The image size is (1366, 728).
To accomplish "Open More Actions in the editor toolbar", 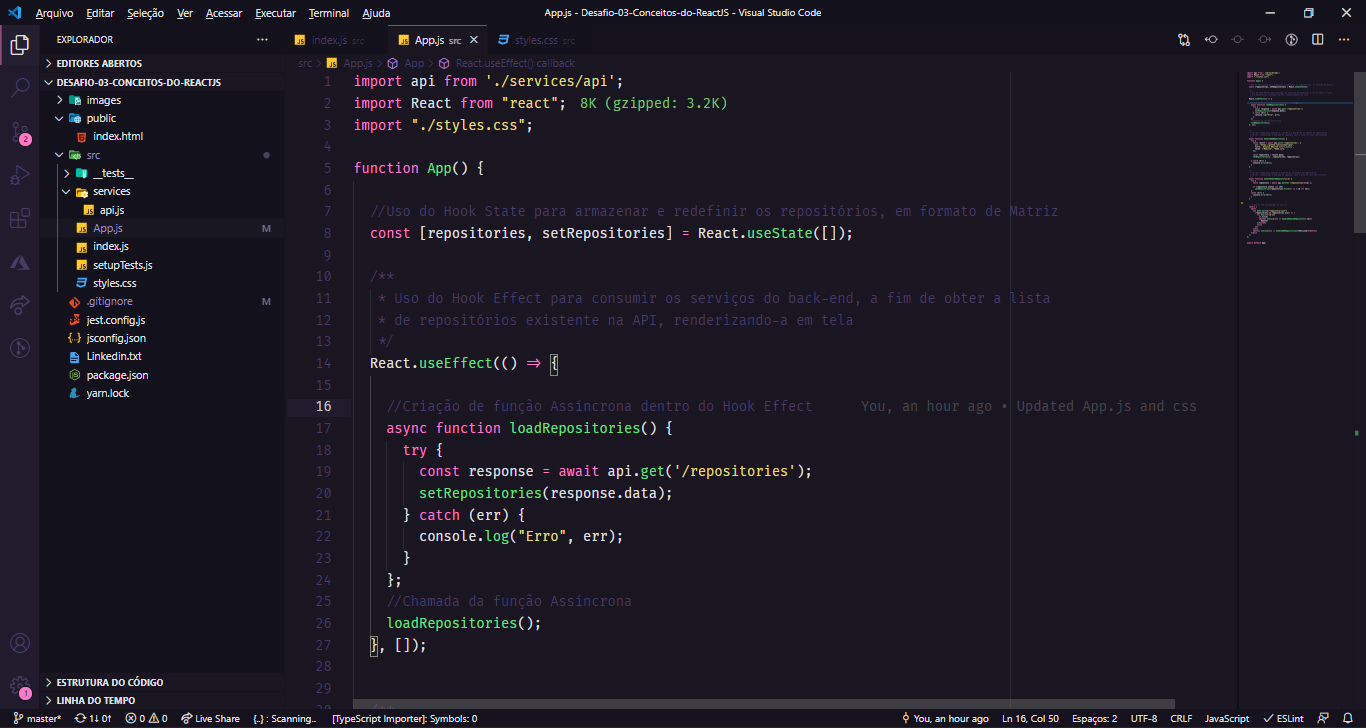I will [x=1344, y=39].
